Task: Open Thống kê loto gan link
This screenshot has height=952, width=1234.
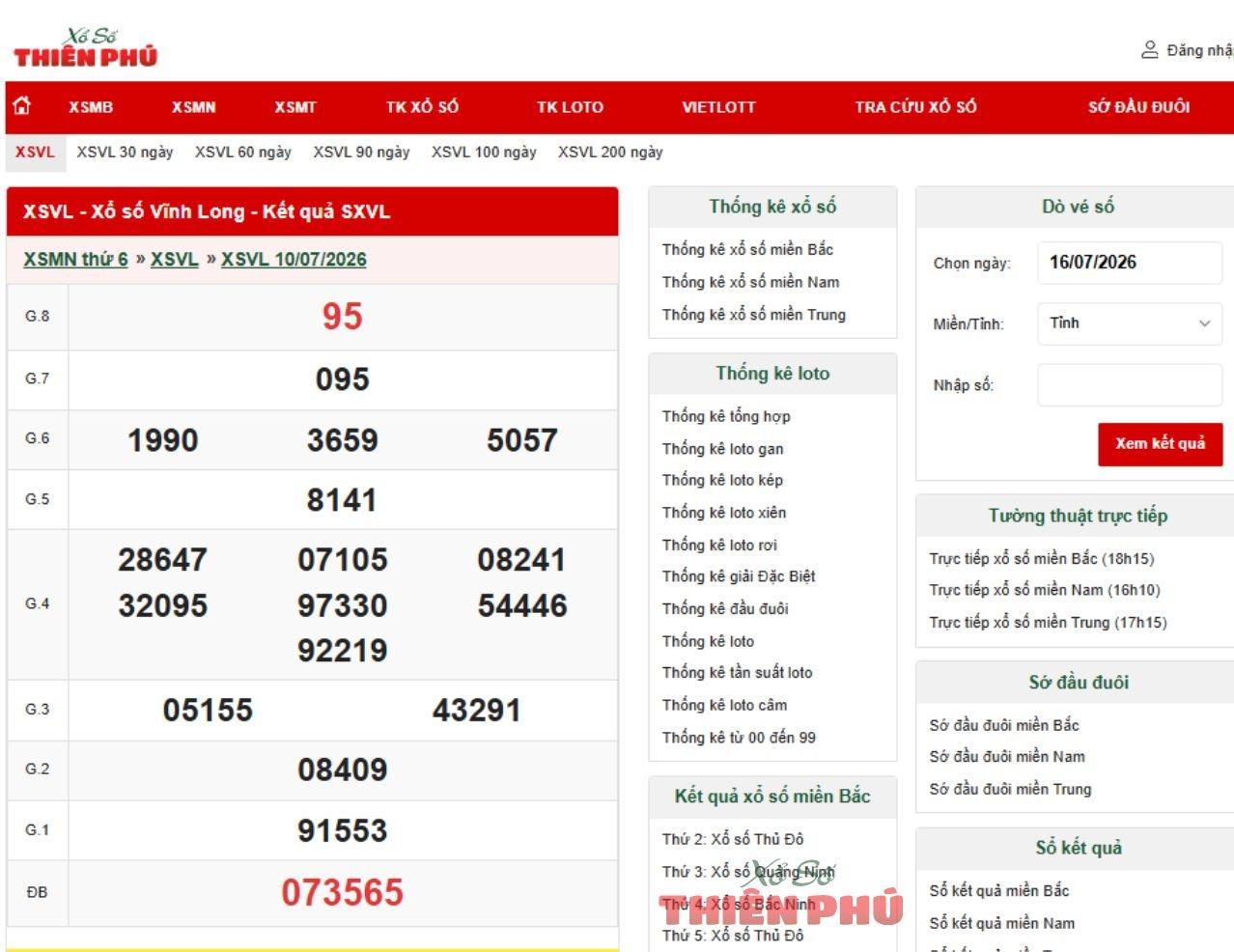Action: tap(722, 449)
